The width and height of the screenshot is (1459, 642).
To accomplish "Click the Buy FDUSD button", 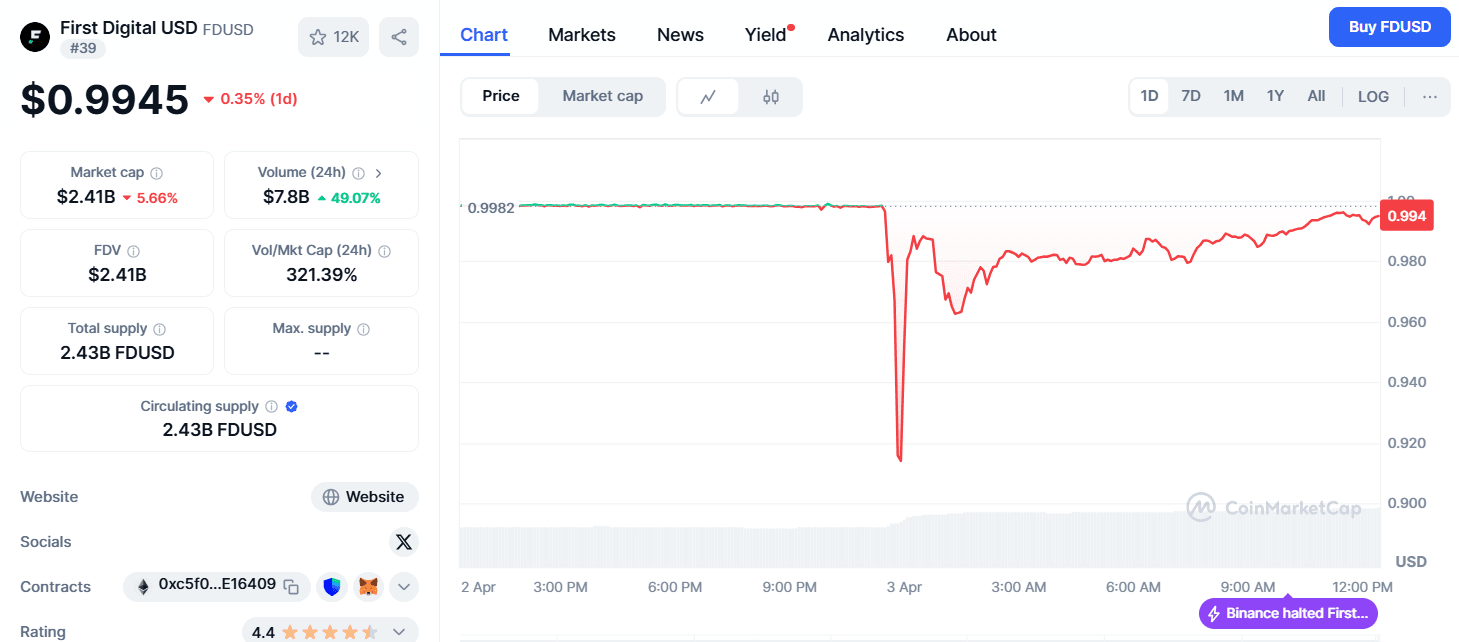I will click(x=1389, y=27).
